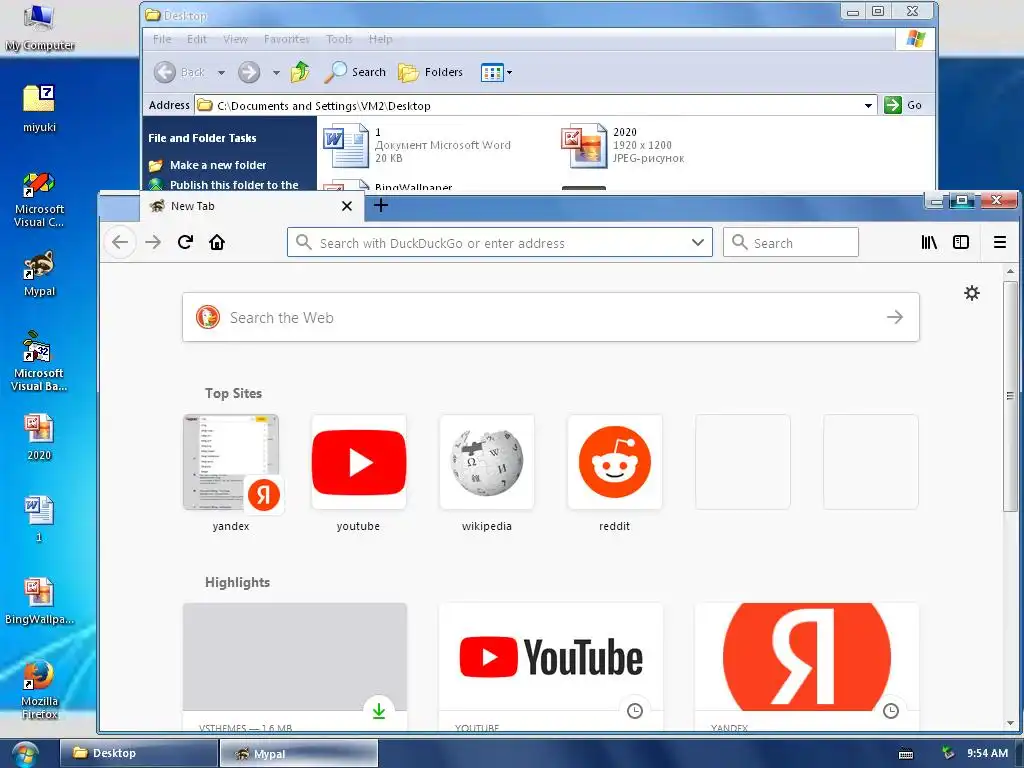
Task: Go forward in Mypal browser
Action: coord(153,242)
